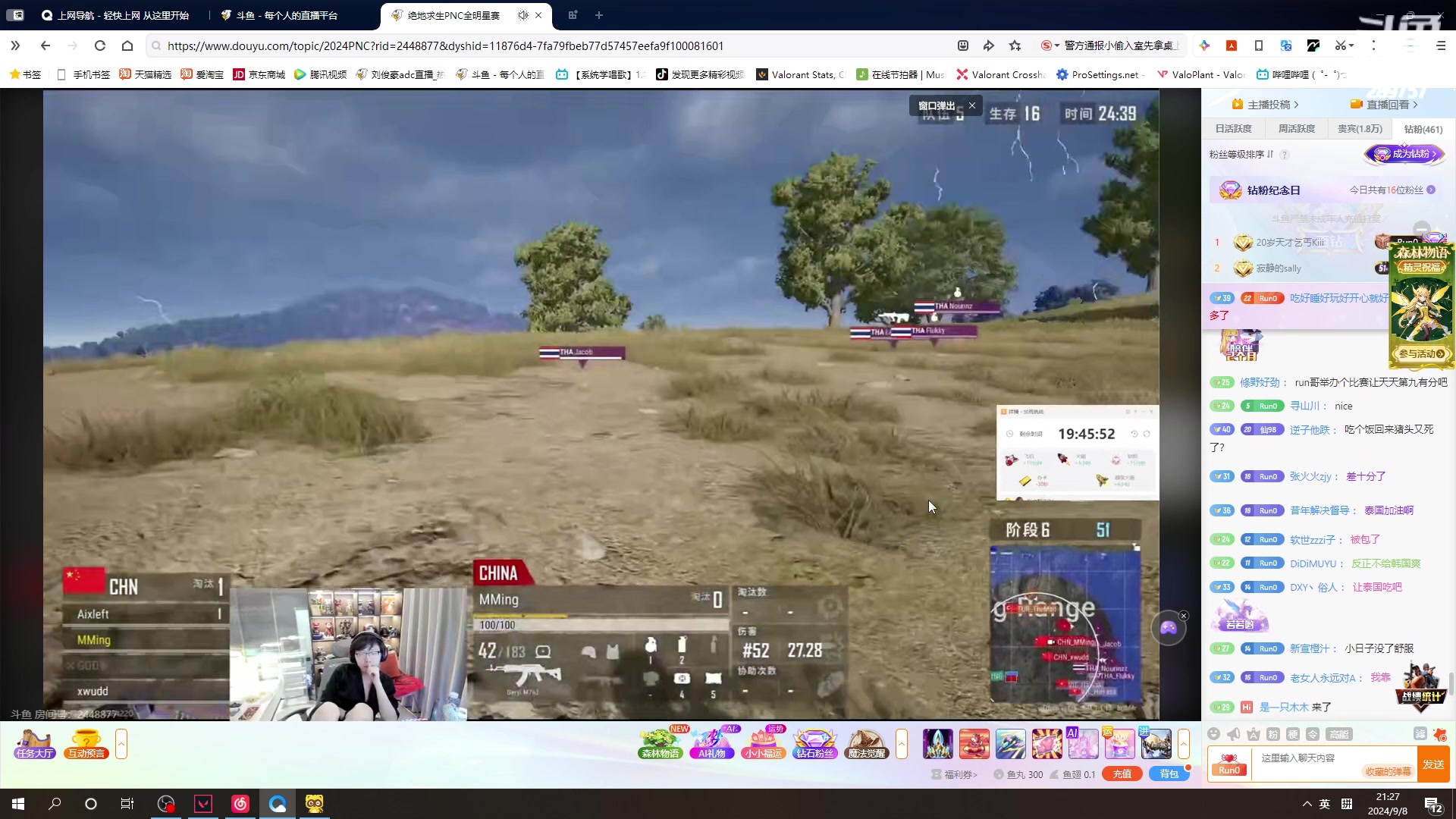The image size is (1456, 819).
Task: Open the AI礼物 gift icon
Action: point(712,744)
